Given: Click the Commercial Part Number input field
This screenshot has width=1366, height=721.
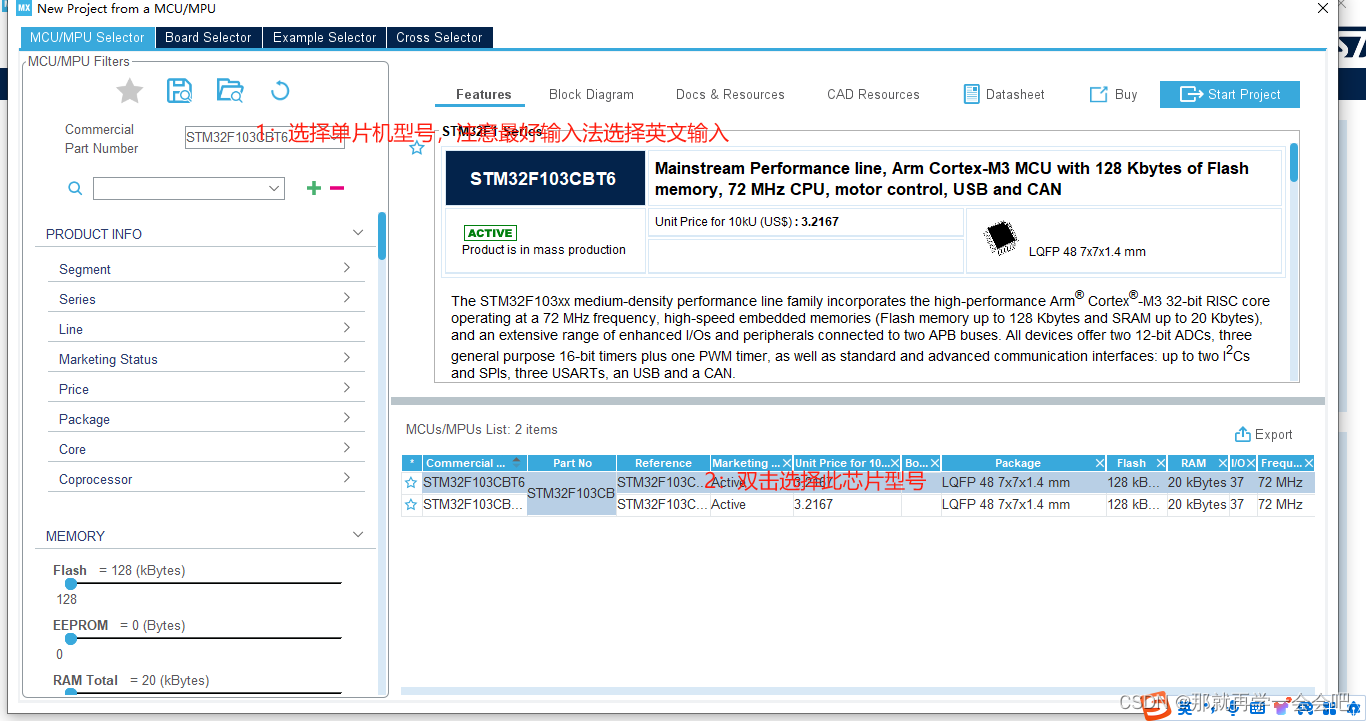Looking at the screenshot, I should tap(264, 137).
